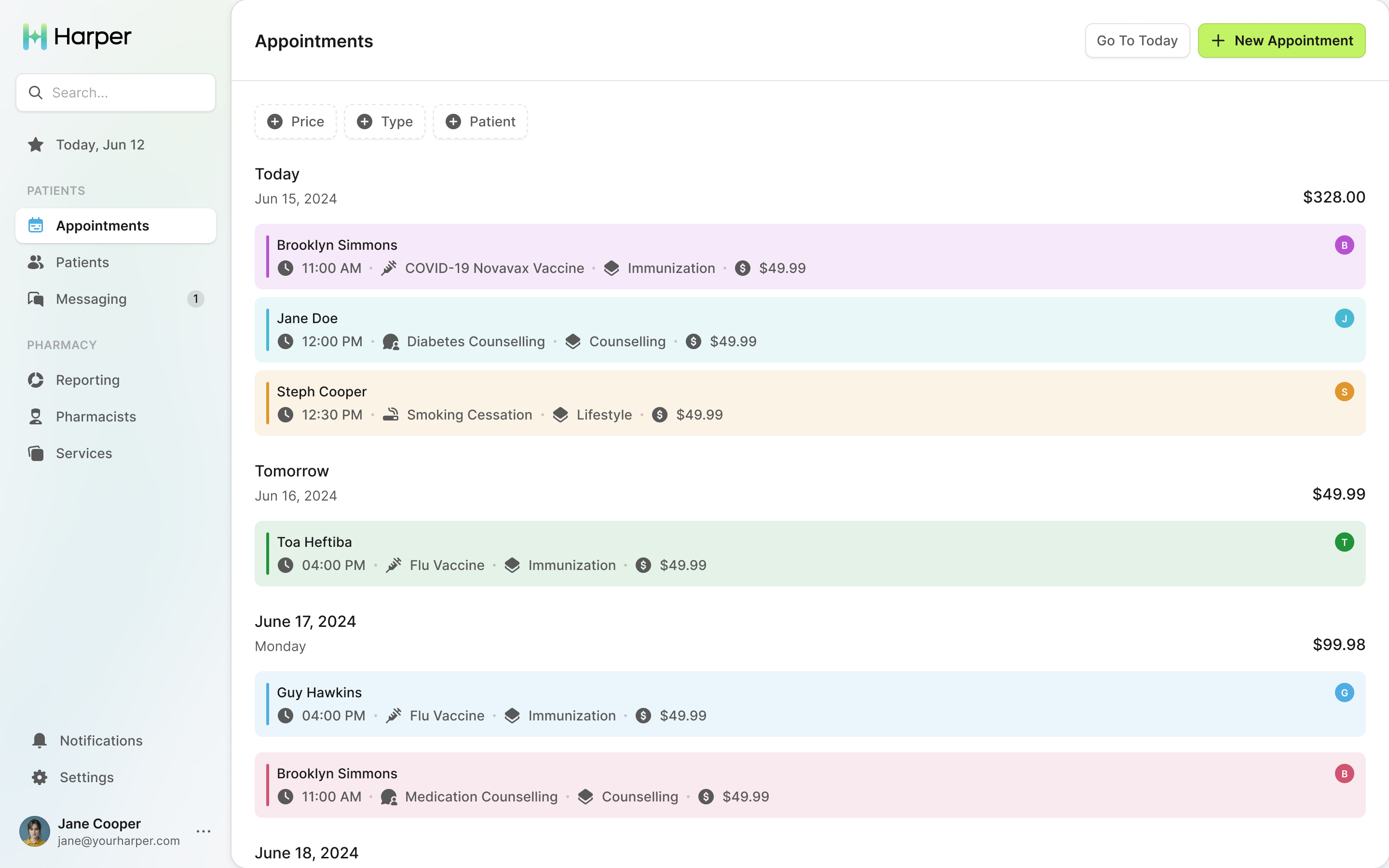This screenshot has width=1389, height=868.
Task: Click the Harper logo icon
Action: 35,37
